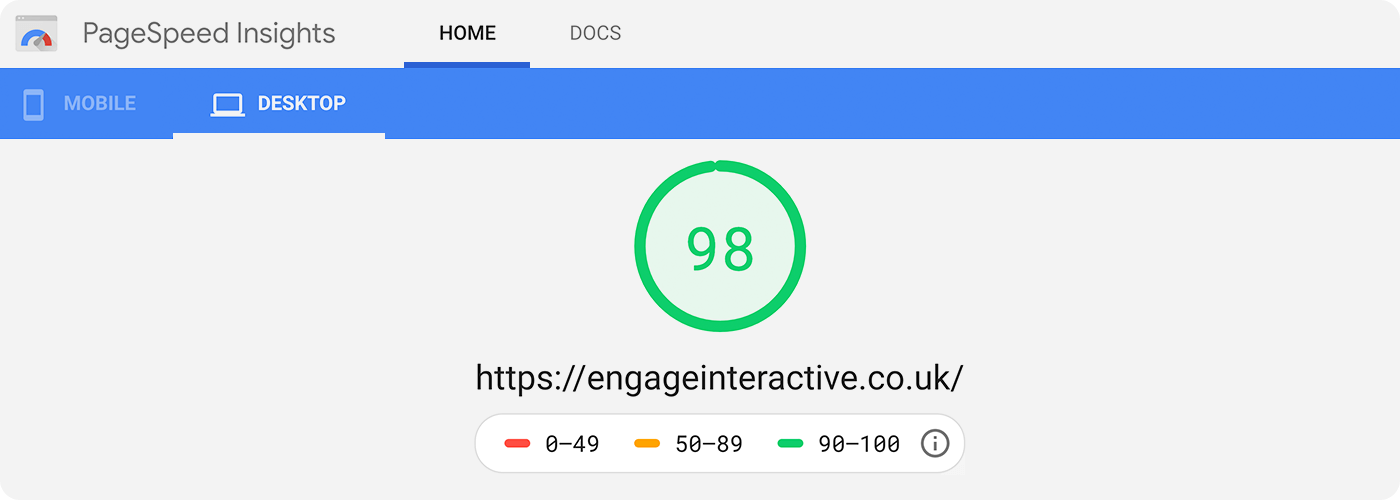Viewport: 1400px width, 500px height.
Task: Click the green 90–100 legend marker
Action: point(791,443)
